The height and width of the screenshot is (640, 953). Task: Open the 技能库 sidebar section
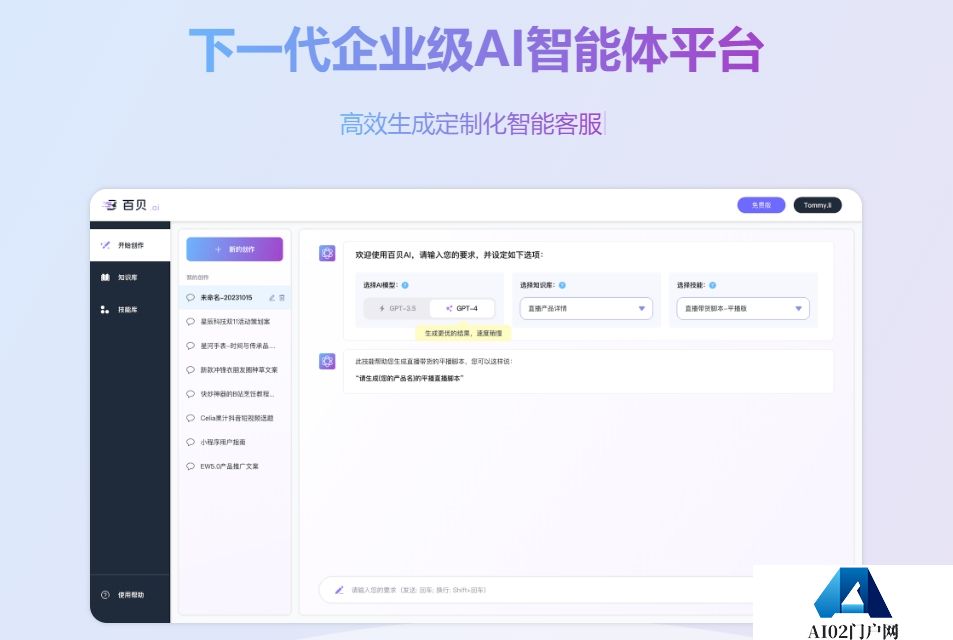coord(130,310)
